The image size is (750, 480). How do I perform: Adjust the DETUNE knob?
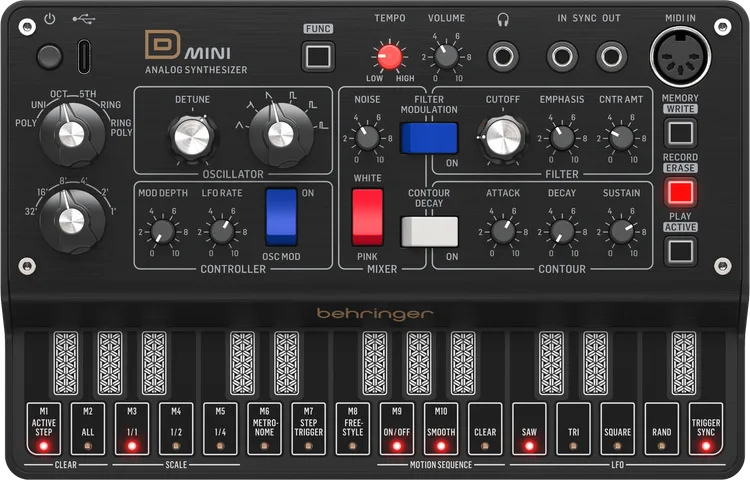[x=192, y=138]
